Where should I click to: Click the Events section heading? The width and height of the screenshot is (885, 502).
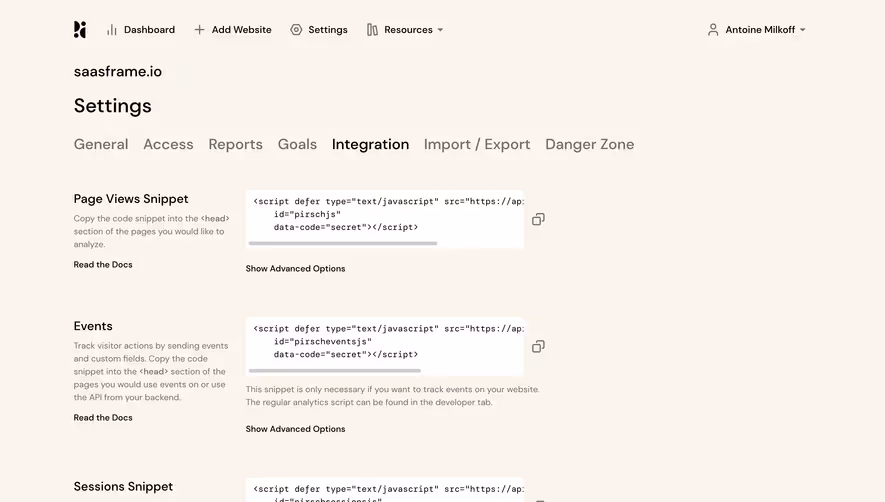93,326
